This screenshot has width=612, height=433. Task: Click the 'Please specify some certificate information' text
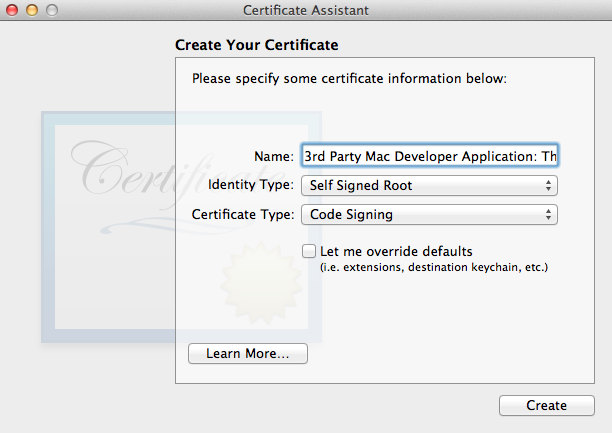tap(349, 78)
